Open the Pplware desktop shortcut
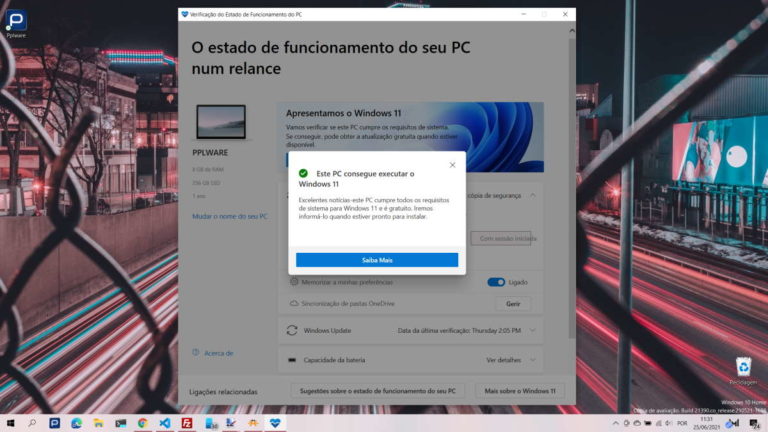Viewport: 768px width, 432px height. tap(16, 22)
